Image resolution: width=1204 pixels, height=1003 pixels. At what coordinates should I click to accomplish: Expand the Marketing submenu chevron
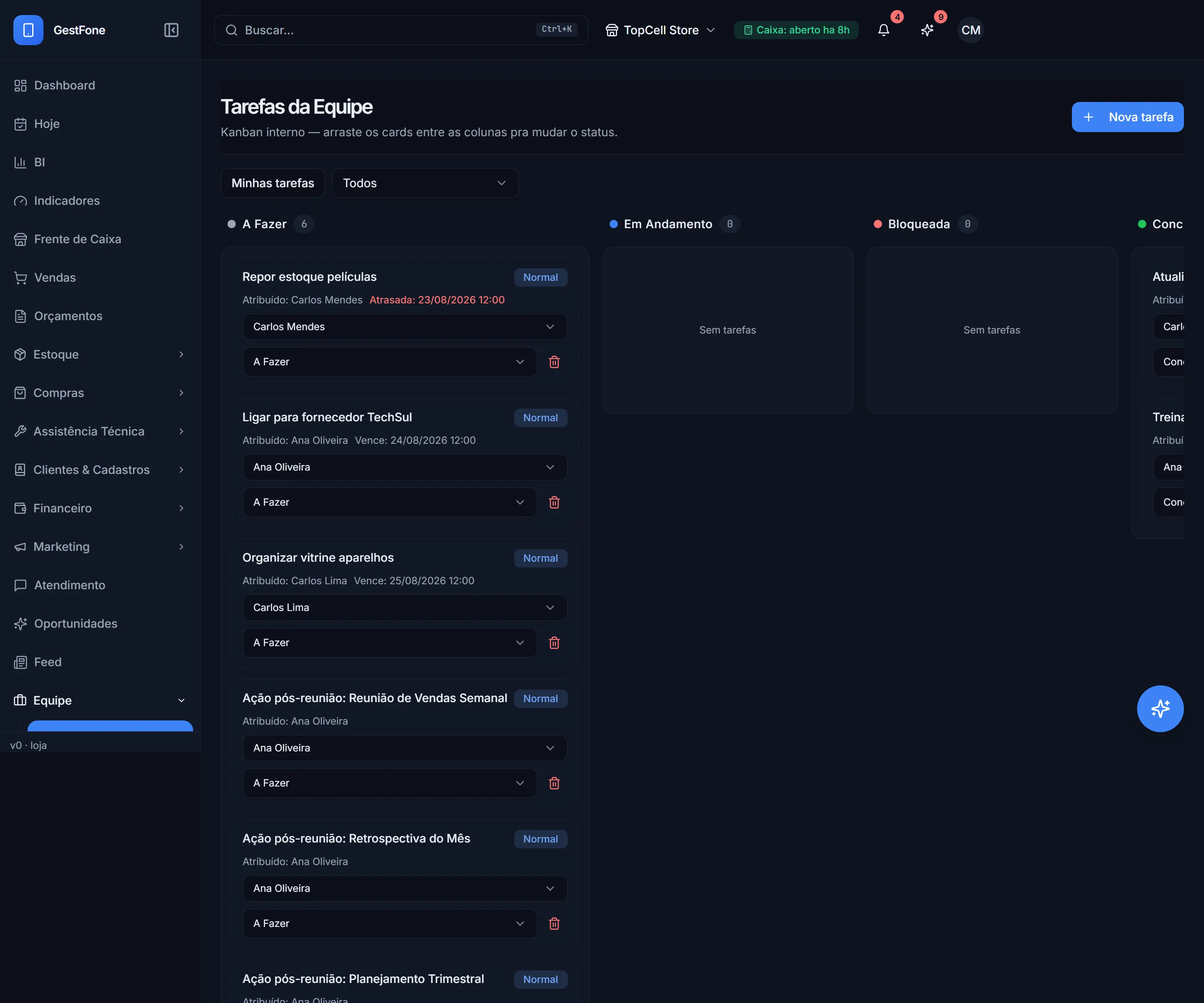[x=181, y=546]
